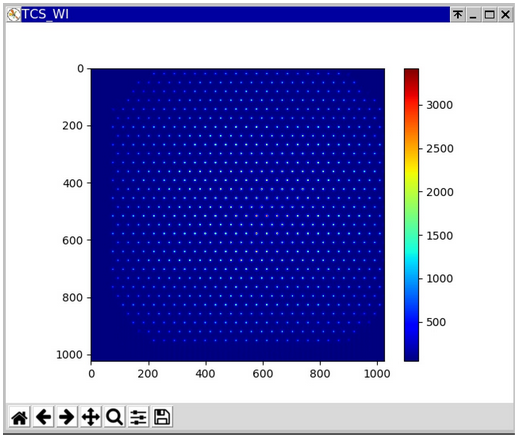517x437 pixels.
Task: Click the TCS_WI window app icon
Action: coord(14,15)
